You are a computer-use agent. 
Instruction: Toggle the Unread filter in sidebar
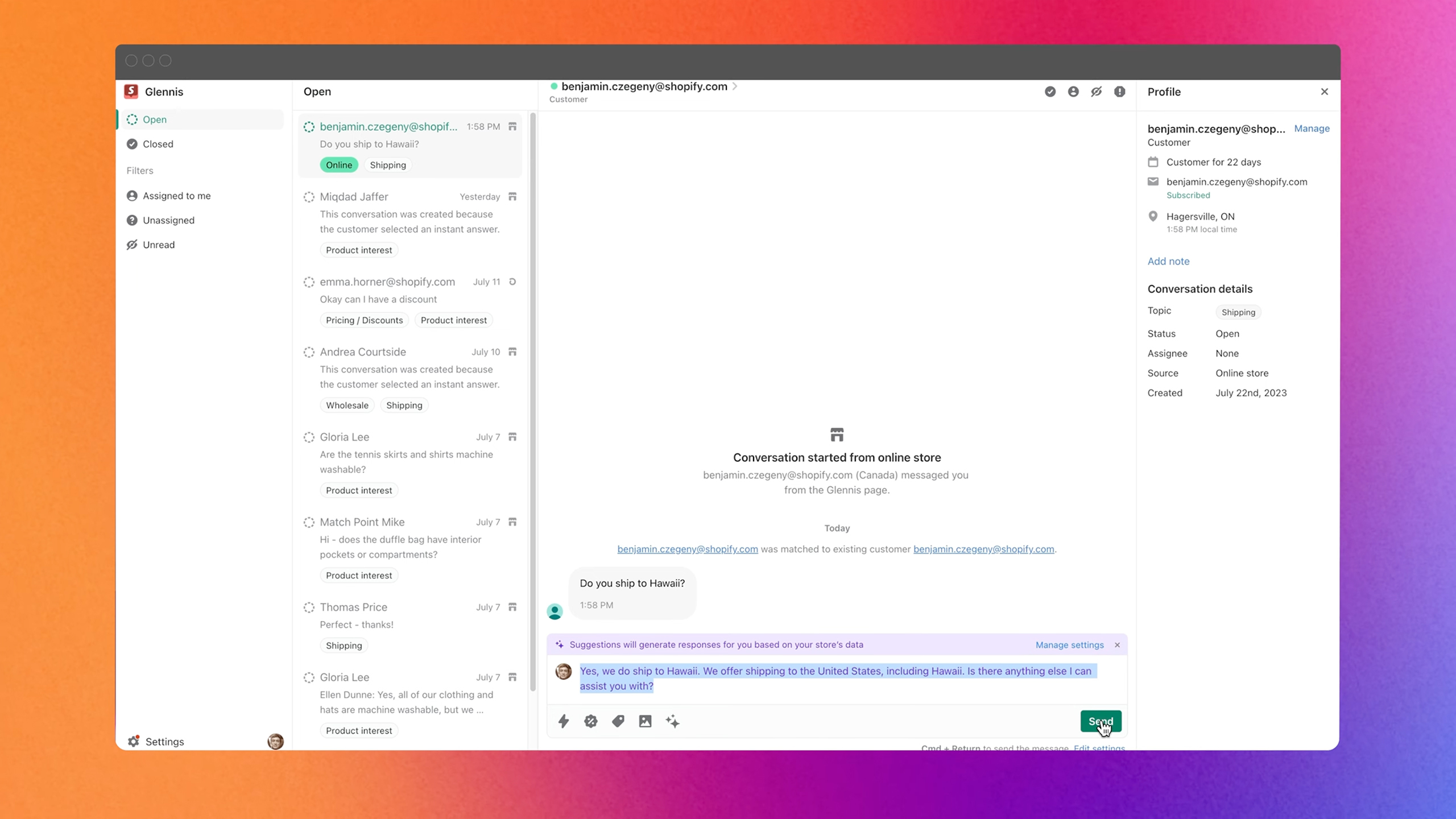158,245
